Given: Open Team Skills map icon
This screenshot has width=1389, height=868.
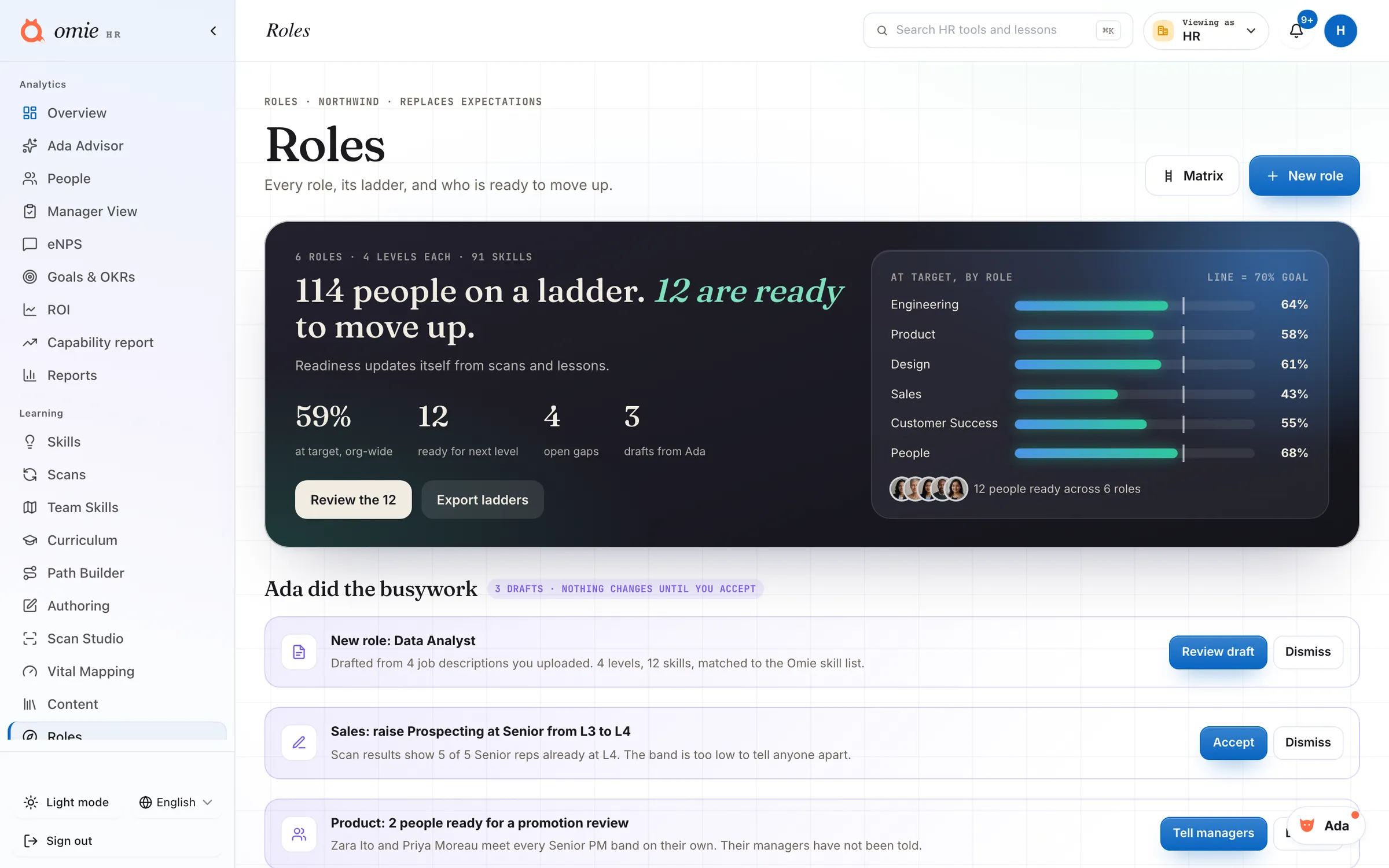Looking at the screenshot, I should coord(30,507).
